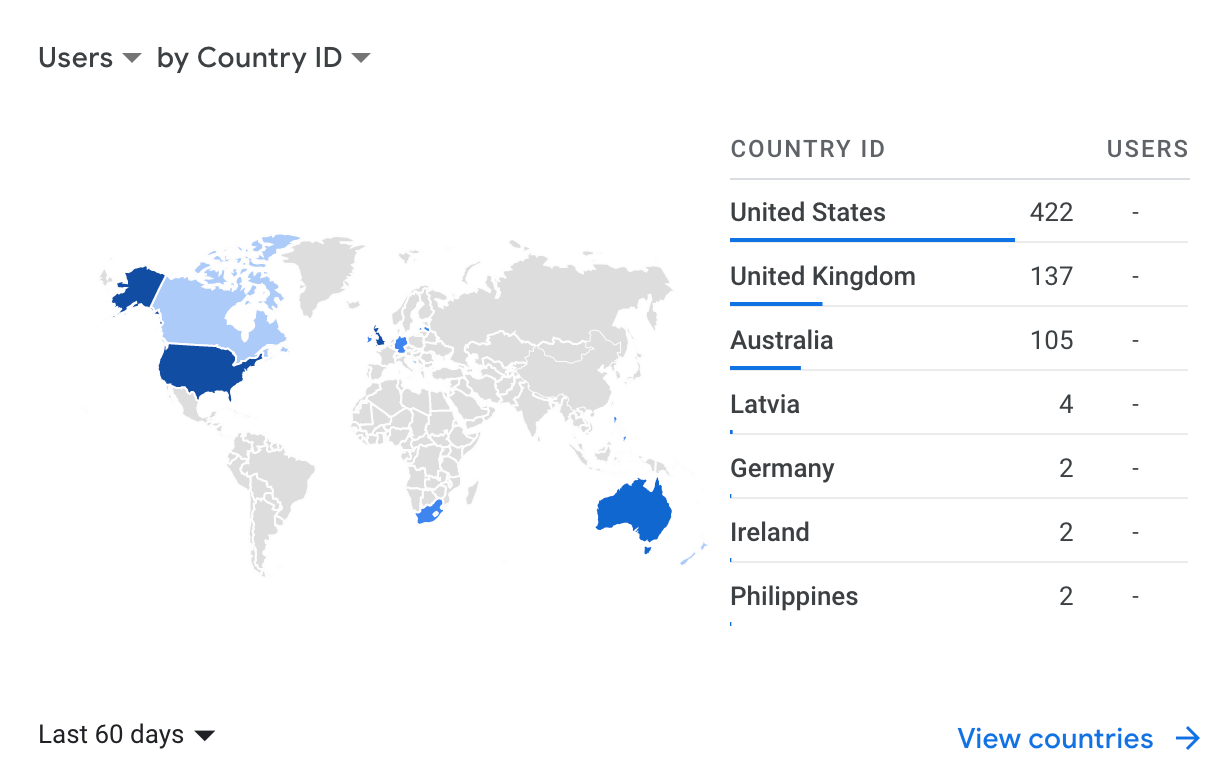Expand the Last 60 days date range

[127, 735]
